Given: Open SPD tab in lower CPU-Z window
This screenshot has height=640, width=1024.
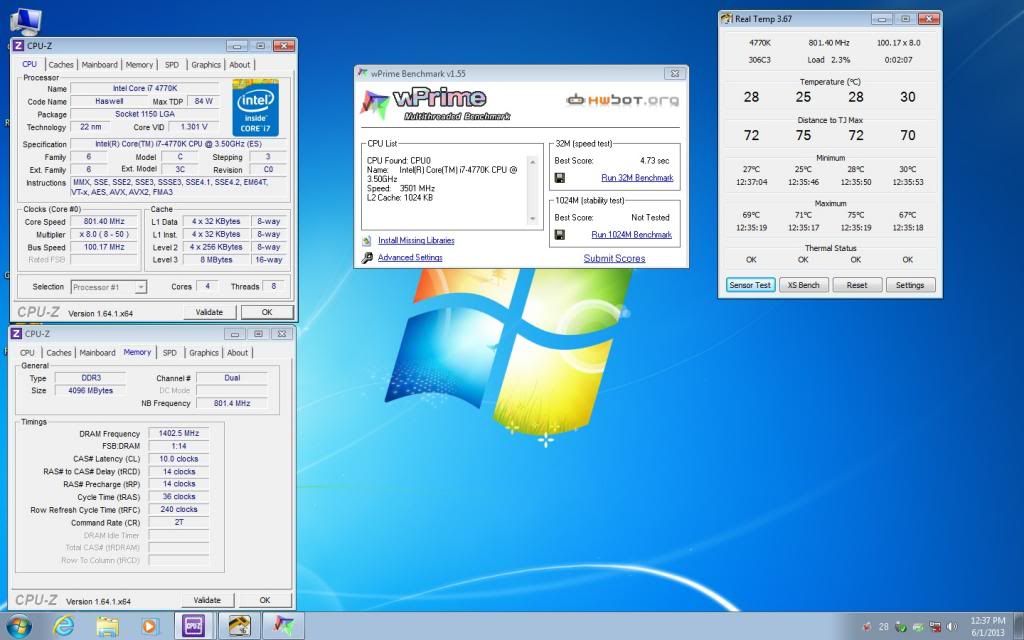Looking at the screenshot, I should pos(170,353).
